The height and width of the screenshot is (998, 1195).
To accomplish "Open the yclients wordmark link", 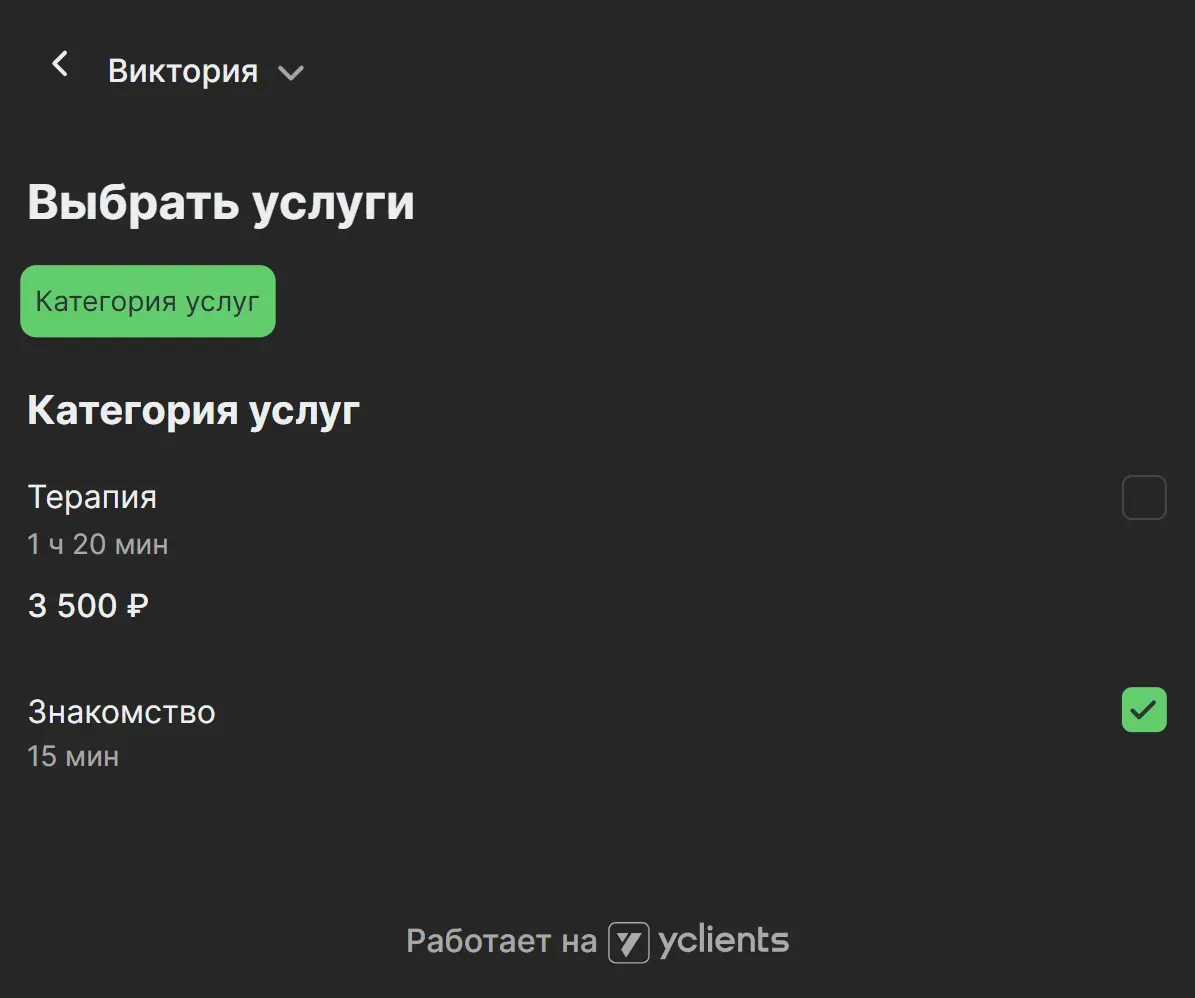I will 723,941.
